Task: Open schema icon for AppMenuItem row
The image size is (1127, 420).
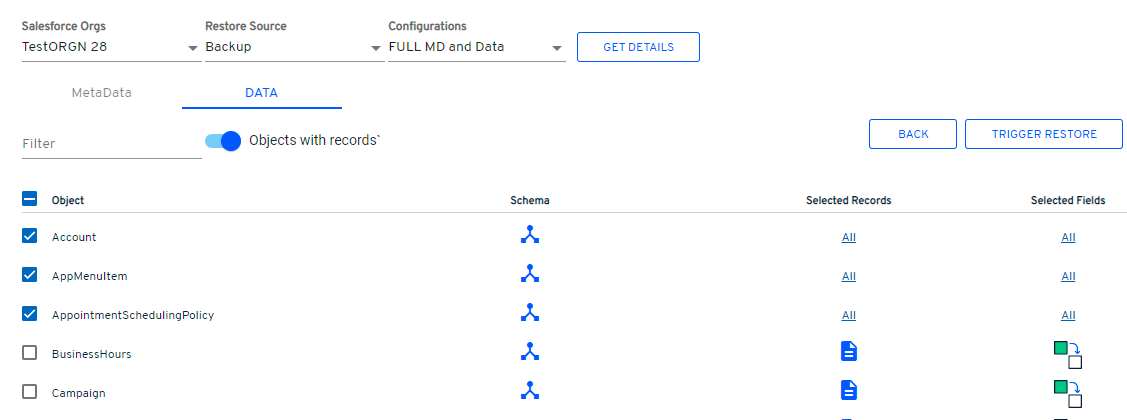Action: pos(530,274)
